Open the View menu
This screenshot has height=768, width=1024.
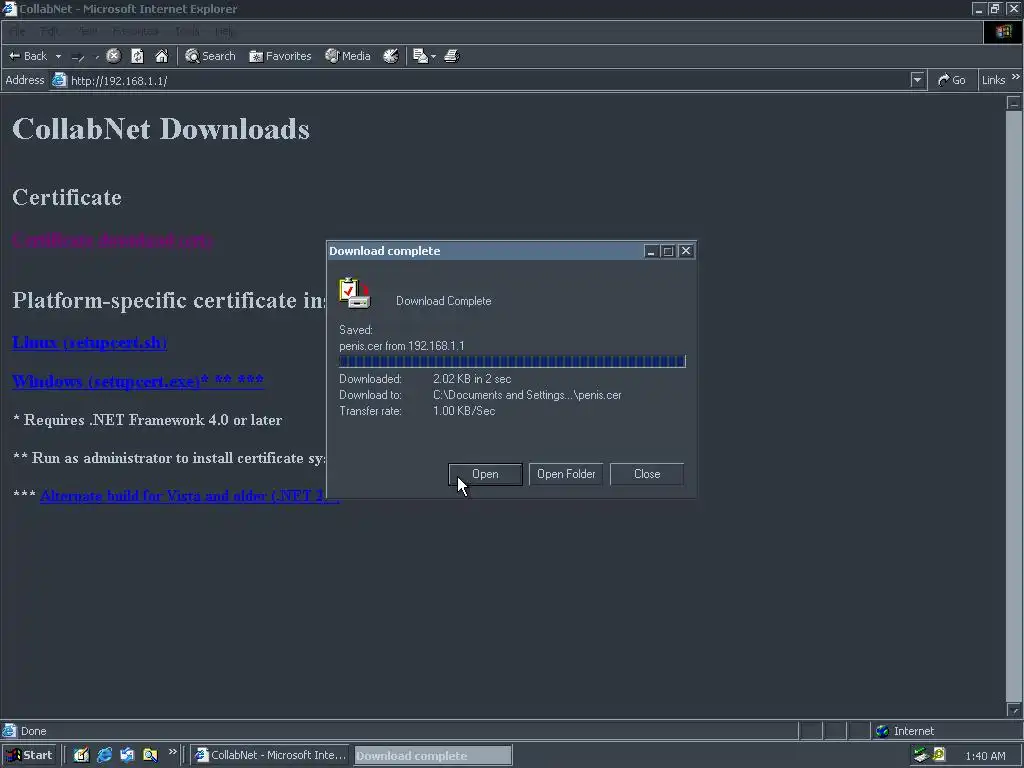tap(87, 31)
